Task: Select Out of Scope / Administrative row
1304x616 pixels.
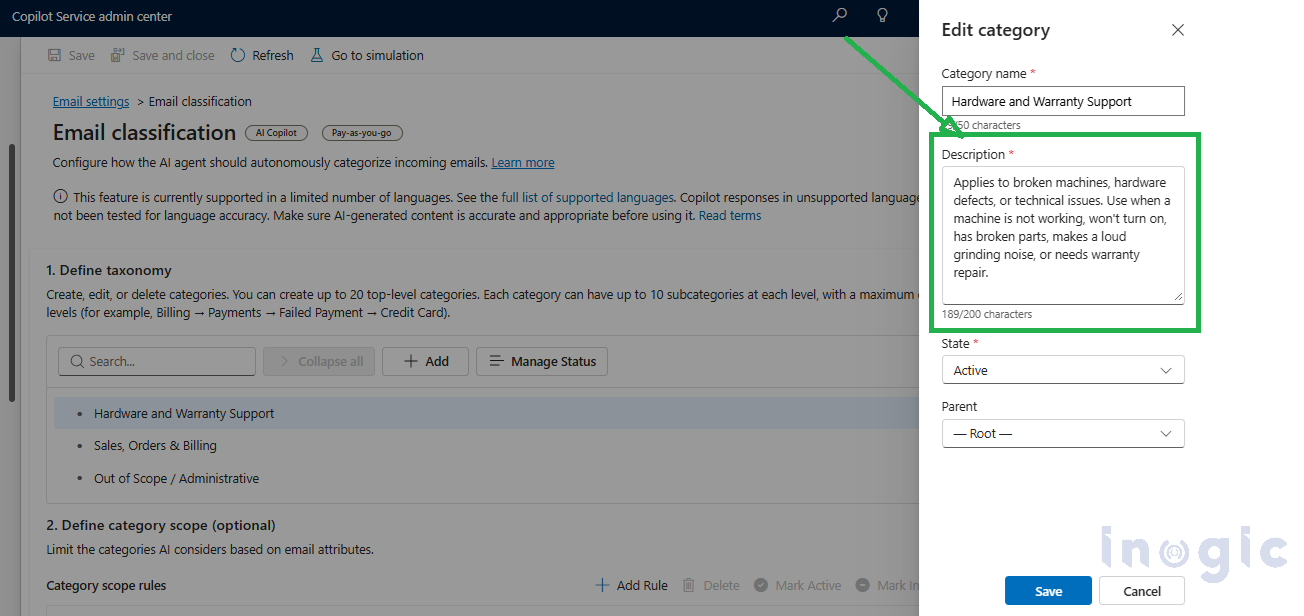Action: (x=485, y=478)
